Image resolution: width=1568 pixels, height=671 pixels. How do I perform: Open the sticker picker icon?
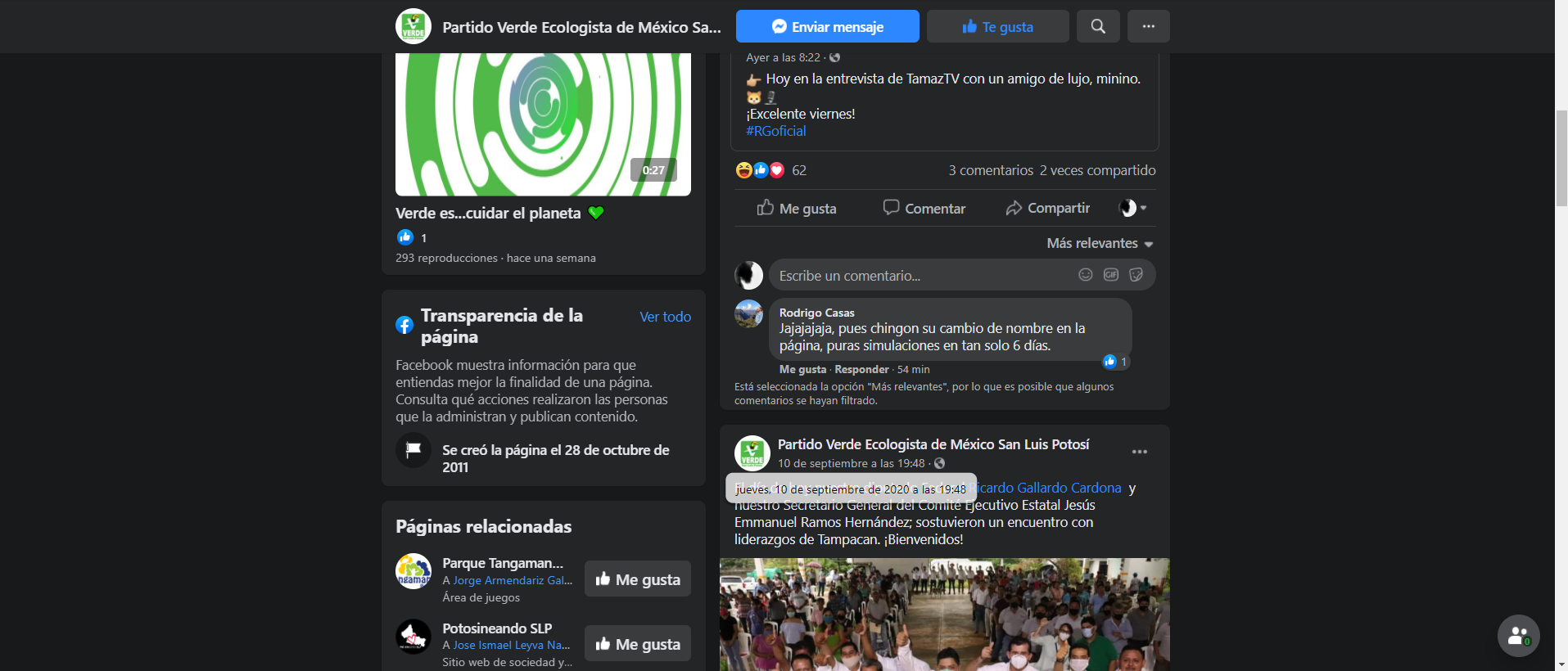pyautogui.click(x=1136, y=275)
